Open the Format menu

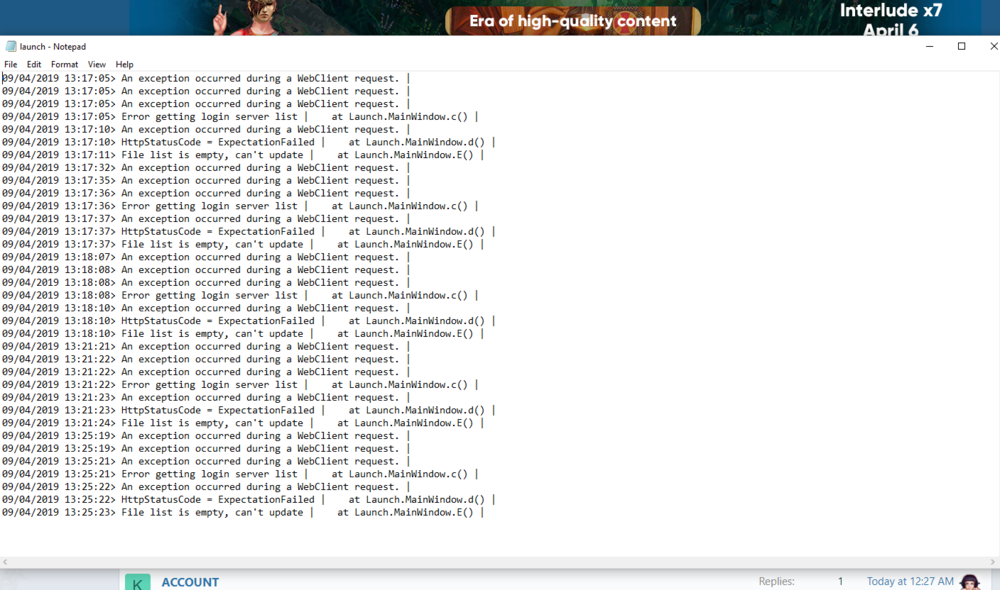pyautogui.click(x=64, y=65)
